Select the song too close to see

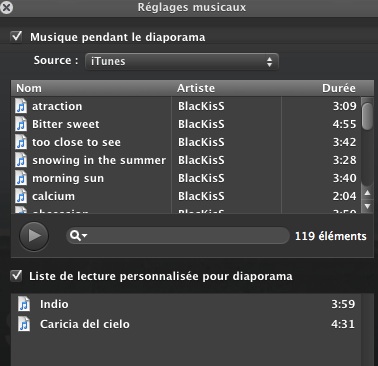(x=187, y=142)
